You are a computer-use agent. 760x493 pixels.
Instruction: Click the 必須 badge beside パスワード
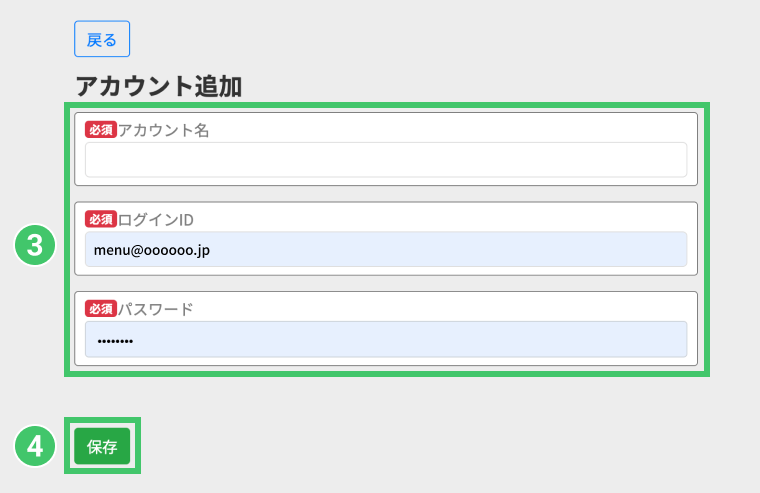tap(100, 308)
